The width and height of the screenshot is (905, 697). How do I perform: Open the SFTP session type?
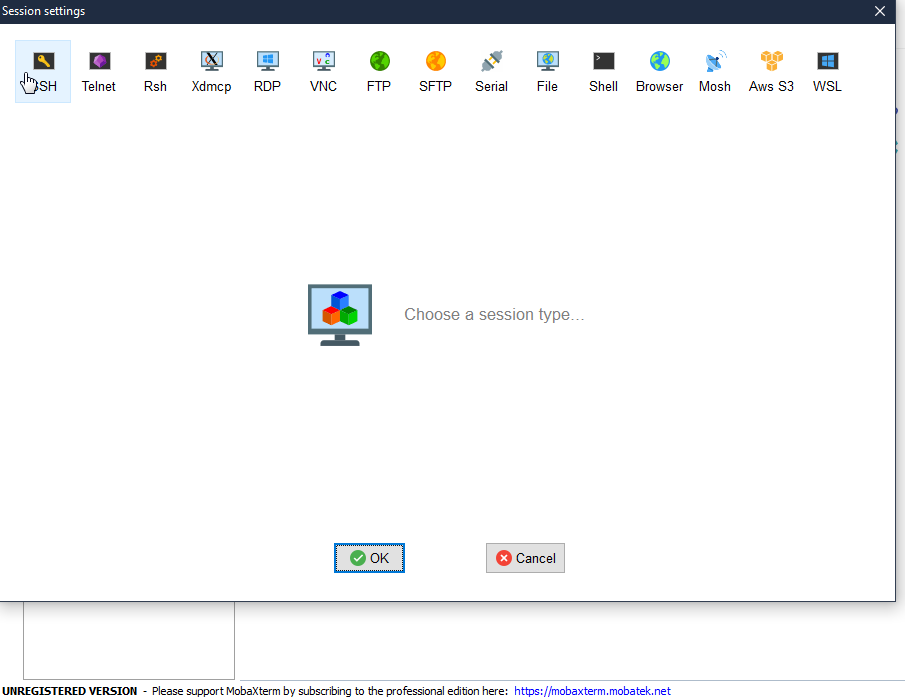coord(435,70)
